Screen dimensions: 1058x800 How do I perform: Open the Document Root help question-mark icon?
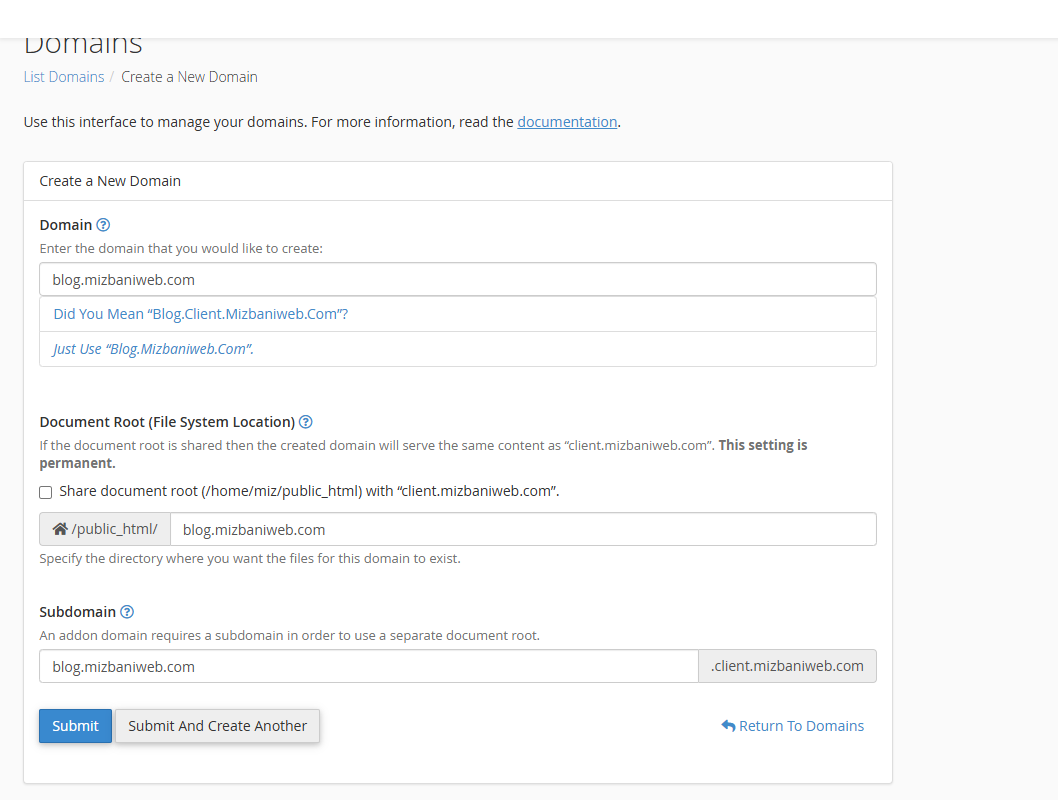(x=306, y=422)
